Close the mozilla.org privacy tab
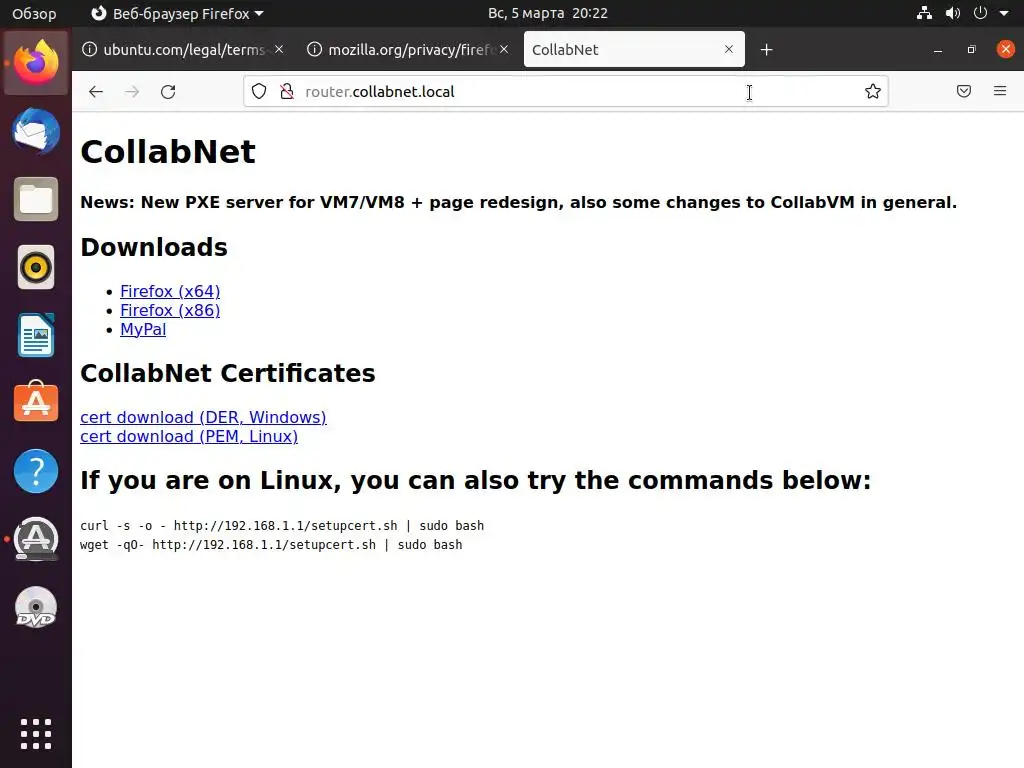The height and width of the screenshot is (768, 1024). tap(504, 49)
